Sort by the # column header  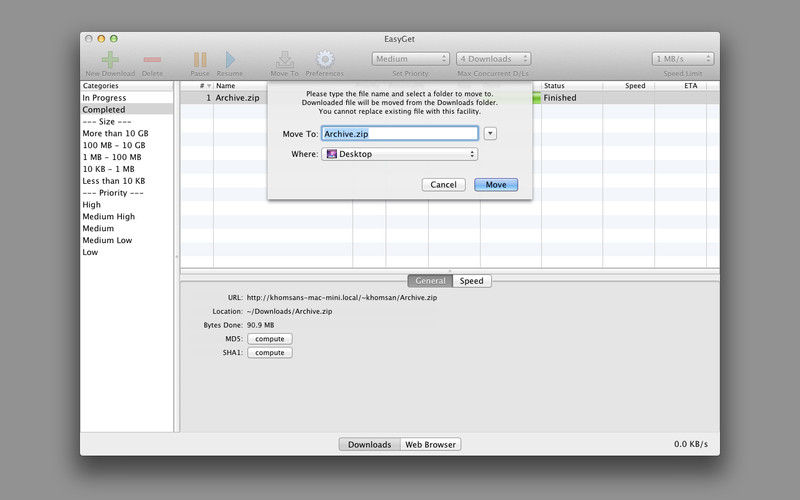coord(197,86)
